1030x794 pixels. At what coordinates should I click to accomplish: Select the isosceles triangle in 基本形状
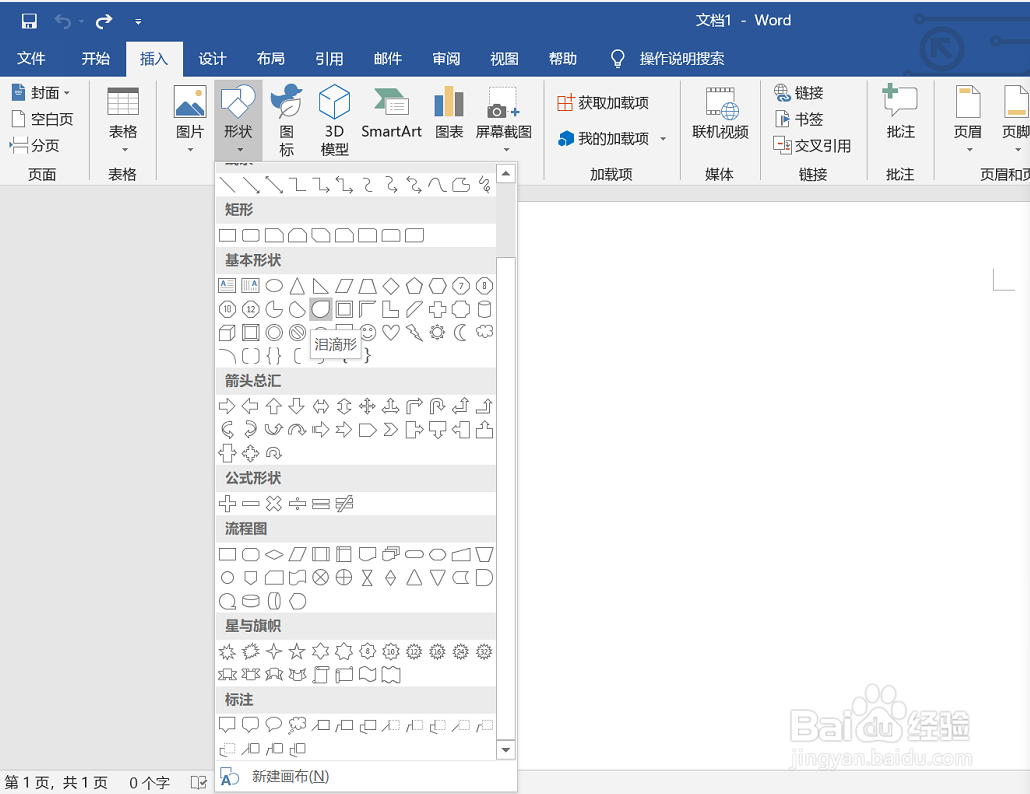click(x=298, y=286)
